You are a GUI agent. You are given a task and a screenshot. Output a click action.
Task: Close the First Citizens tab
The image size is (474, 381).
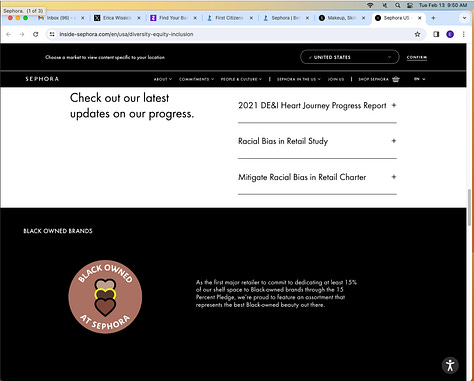tap(251, 18)
